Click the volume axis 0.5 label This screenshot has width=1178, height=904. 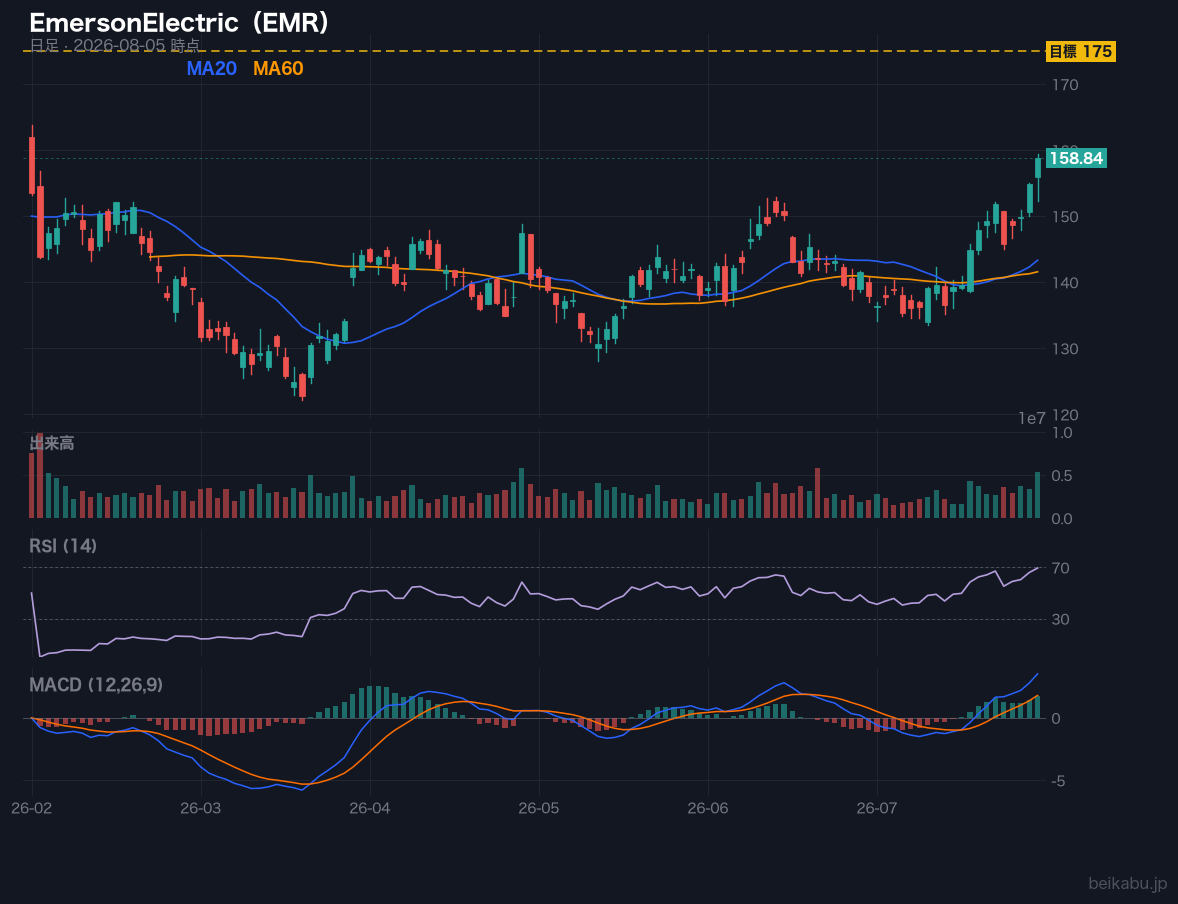(x=1062, y=476)
